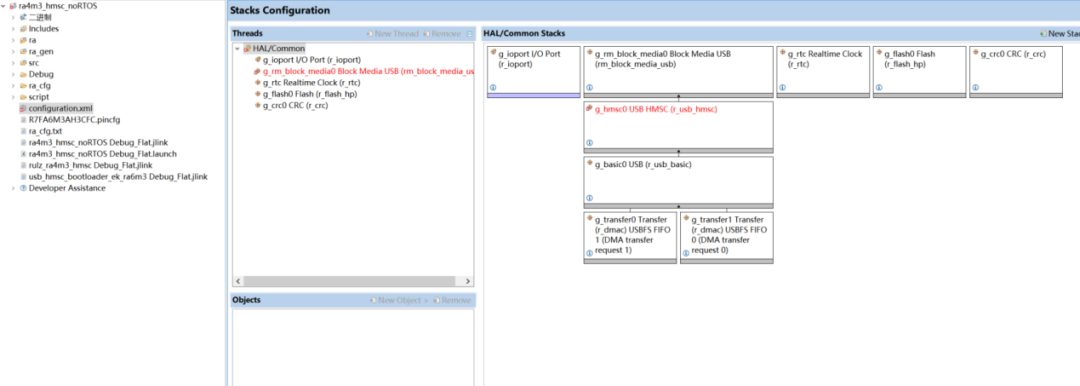Click Threads list scroll right arrow
Screen dimensions: 1080x386
point(468,281)
